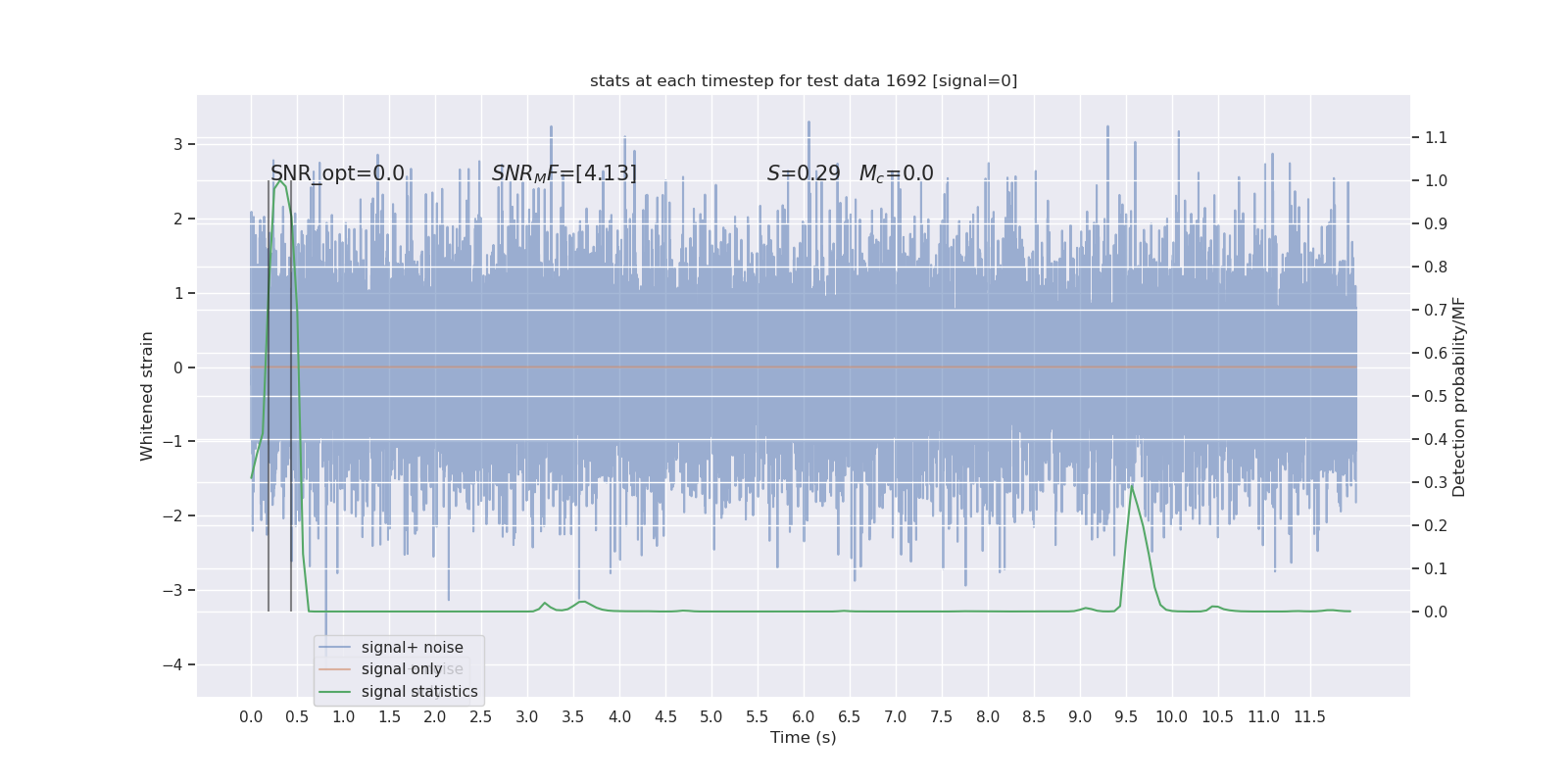
Task: Click the SNR_opt=0.0 annotation
Action: click(x=337, y=173)
